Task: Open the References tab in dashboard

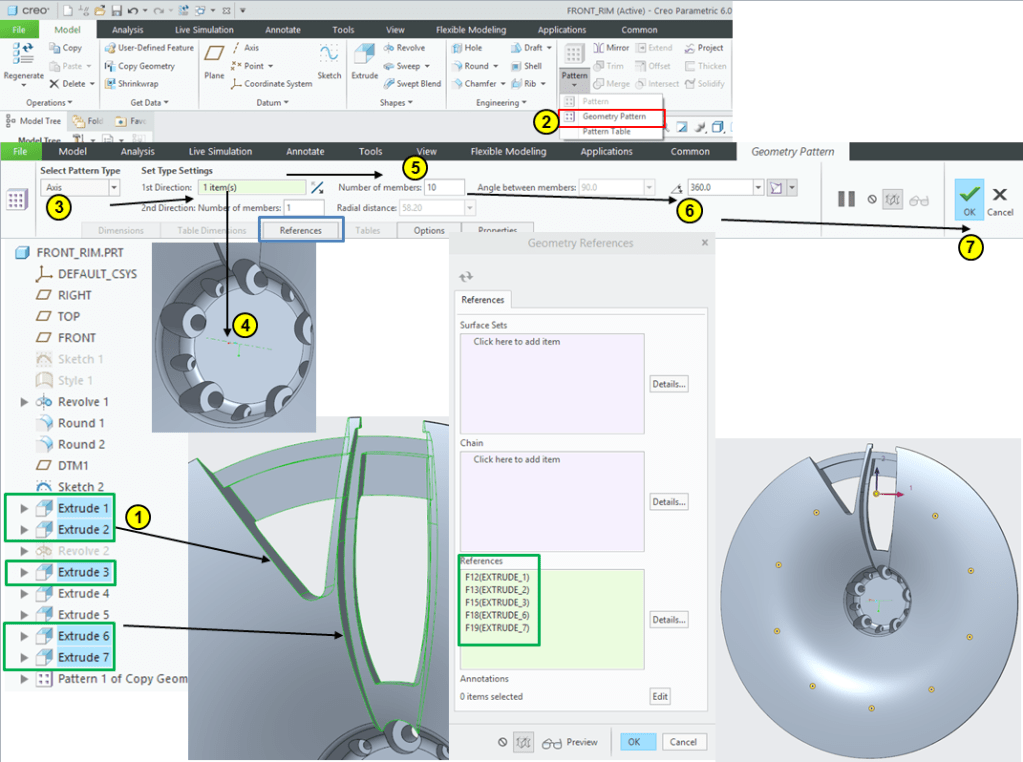Action: [x=301, y=230]
